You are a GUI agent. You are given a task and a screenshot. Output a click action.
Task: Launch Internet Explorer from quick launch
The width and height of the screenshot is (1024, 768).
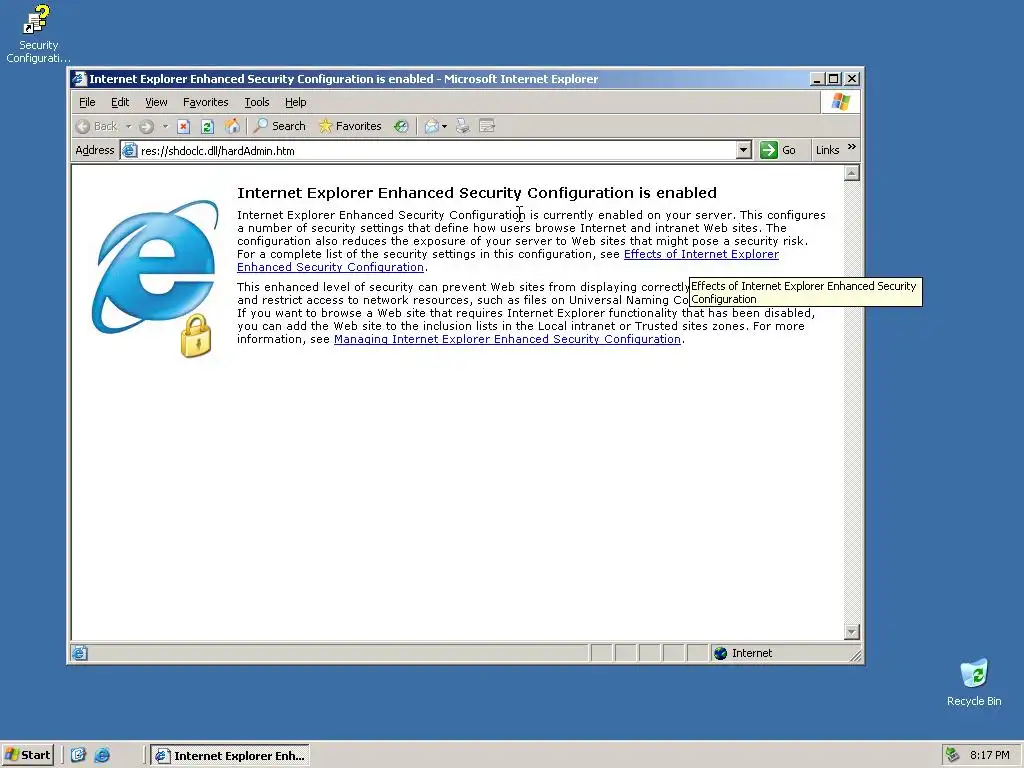(103, 755)
